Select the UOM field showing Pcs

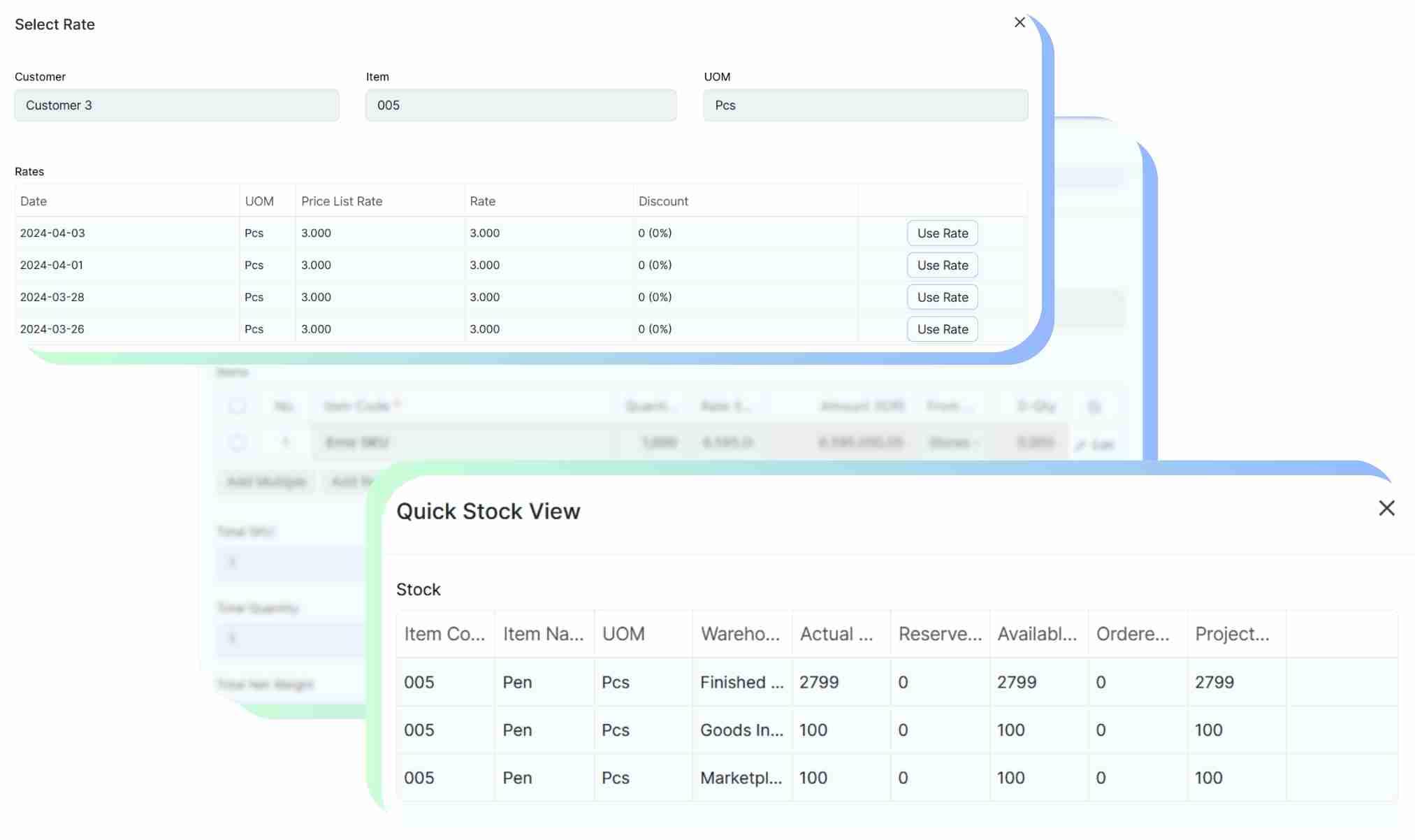click(x=865, y=105)
